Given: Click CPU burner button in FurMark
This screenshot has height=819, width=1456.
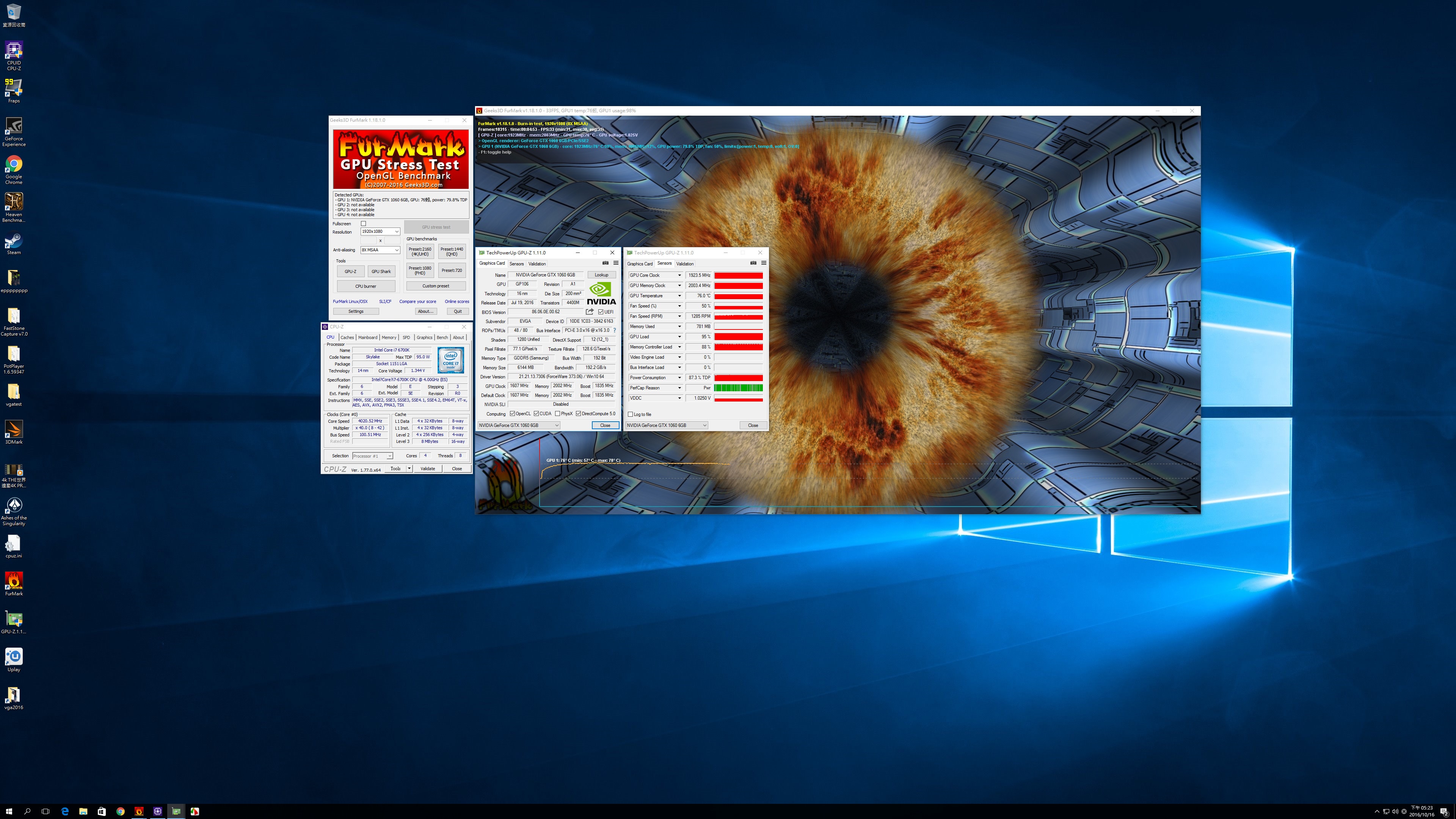Looking at the screenshot, I should point(366,286).
